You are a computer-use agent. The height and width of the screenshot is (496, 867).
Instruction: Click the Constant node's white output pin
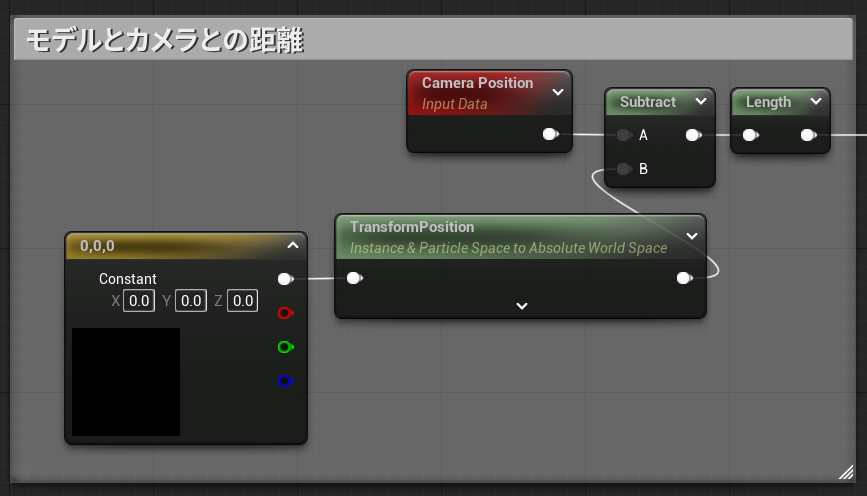coord(285,279)
